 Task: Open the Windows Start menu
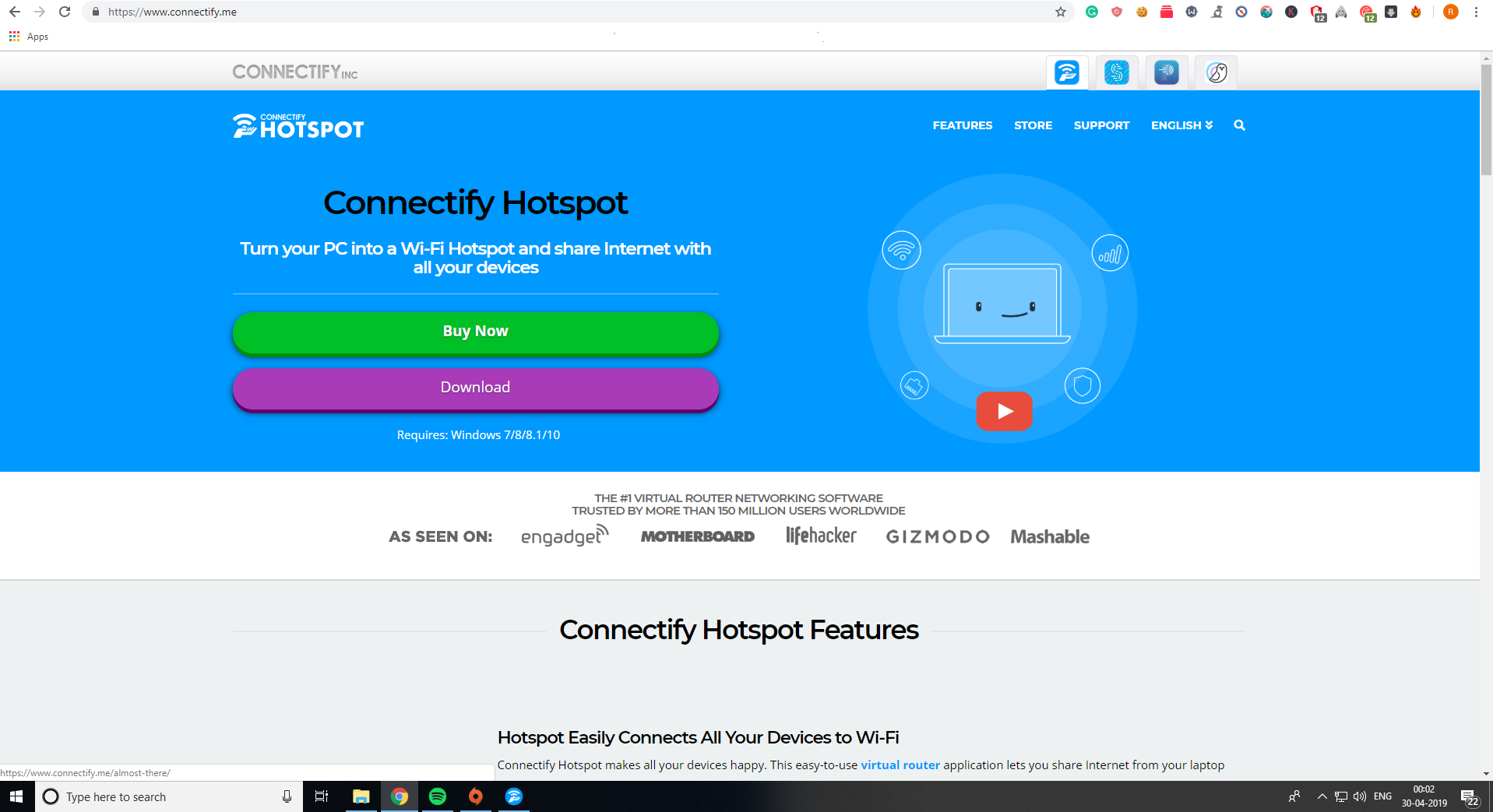(17, 796)
